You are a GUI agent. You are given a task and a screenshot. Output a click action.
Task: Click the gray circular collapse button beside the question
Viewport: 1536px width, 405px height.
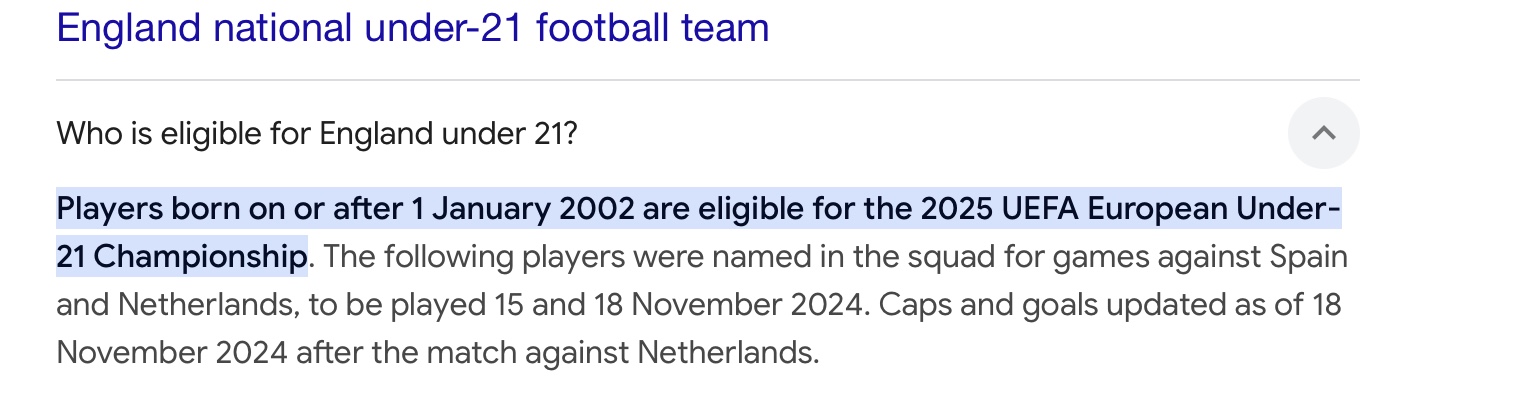click(1323, 132)
